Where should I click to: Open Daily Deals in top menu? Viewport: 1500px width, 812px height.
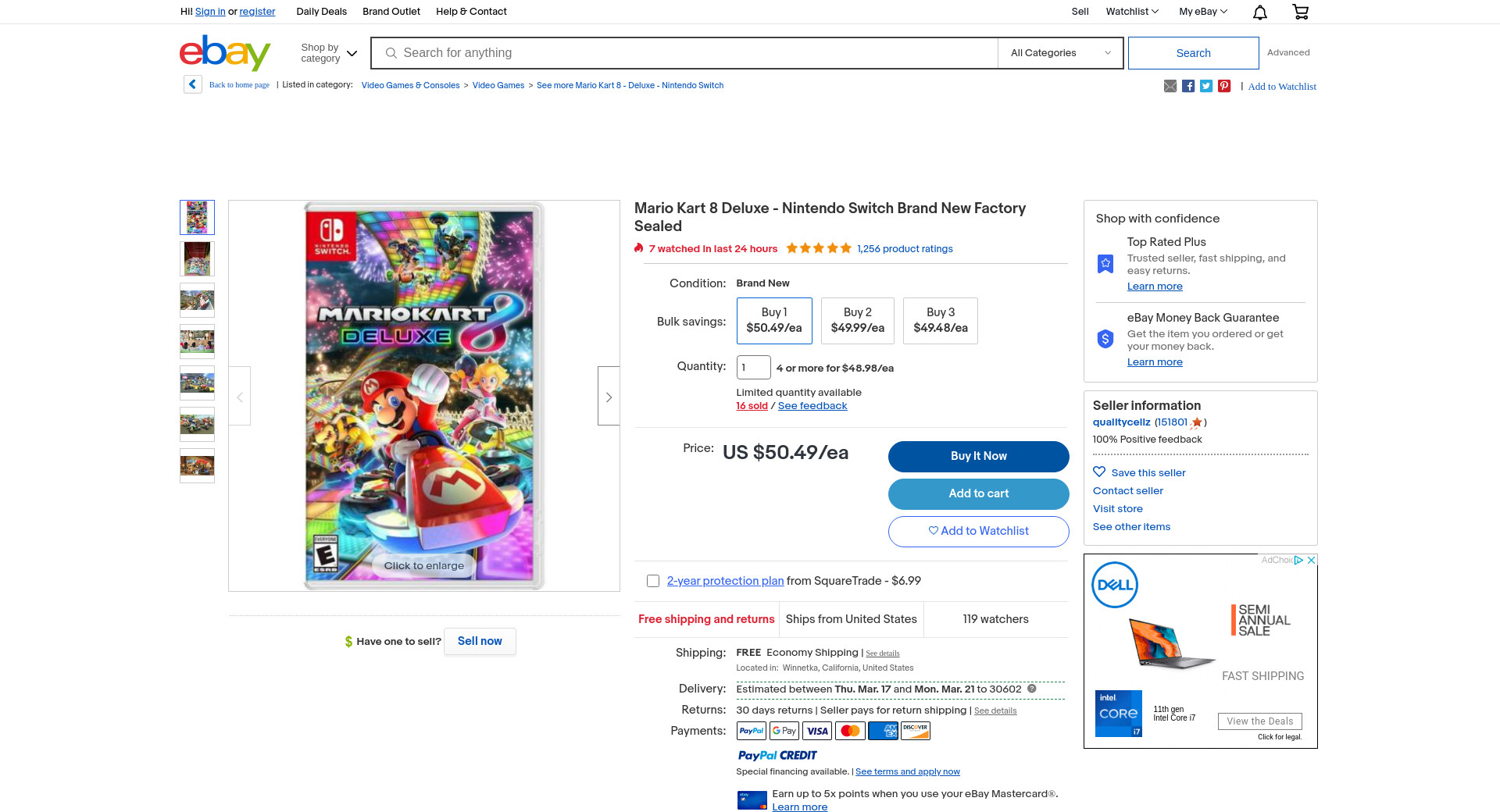pyautogui.click(x=321, y=12)
